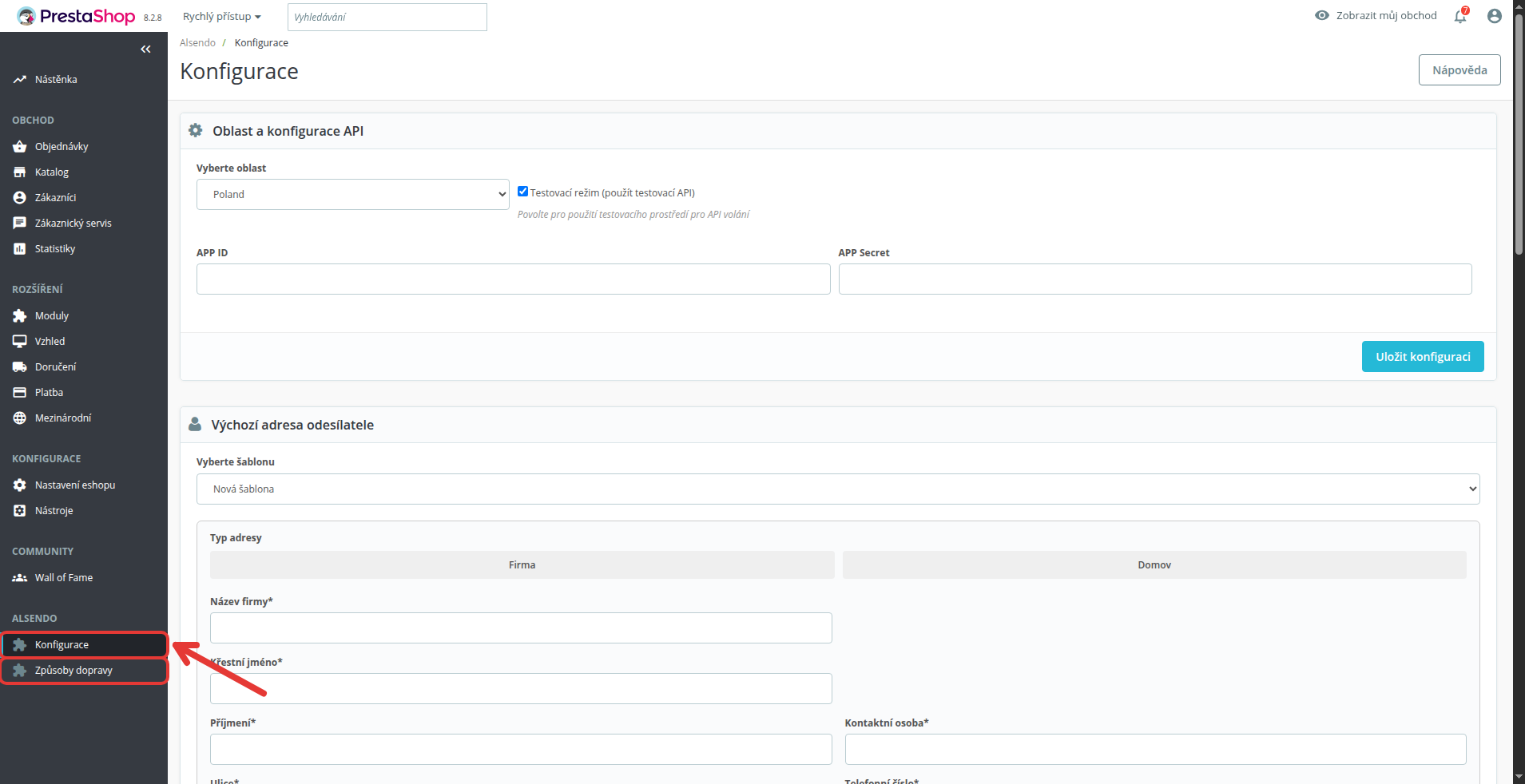Viewport: 1525px width, 784px height.
Task: Click the Zákazníci person icon
Action: click(20, 198)
